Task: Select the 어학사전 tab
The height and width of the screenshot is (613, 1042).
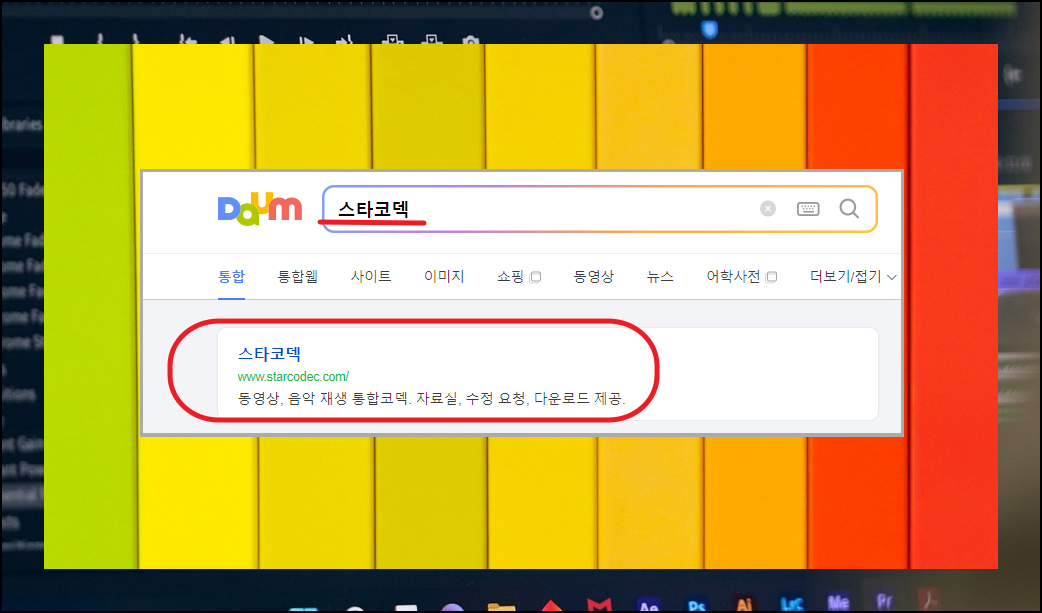Action: pyautogui.click(x=741, y=277)
